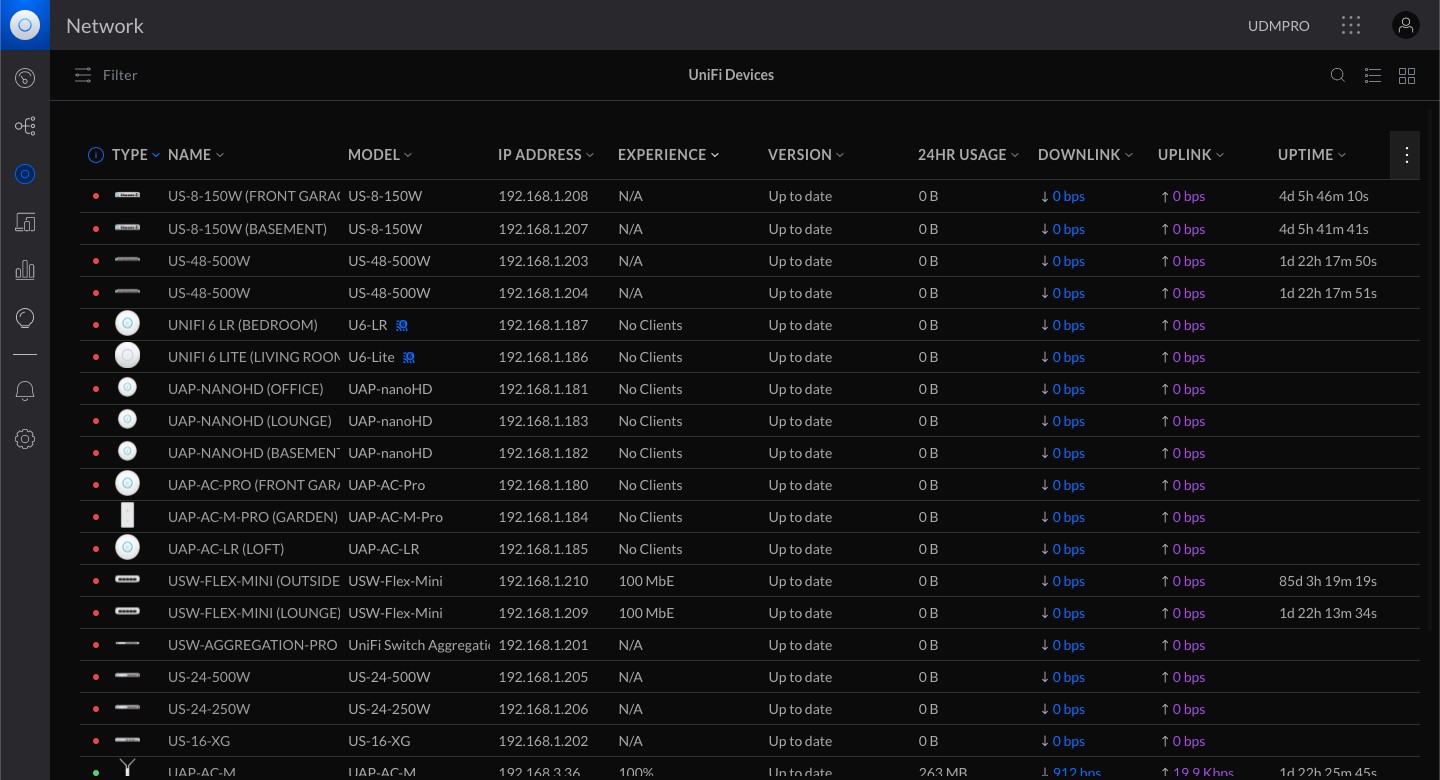Viewport: 1440px width, 780px height.
Task: Click USW-FLEX-MINI (LOUNGE) device icon
Action: coord(127,612)
